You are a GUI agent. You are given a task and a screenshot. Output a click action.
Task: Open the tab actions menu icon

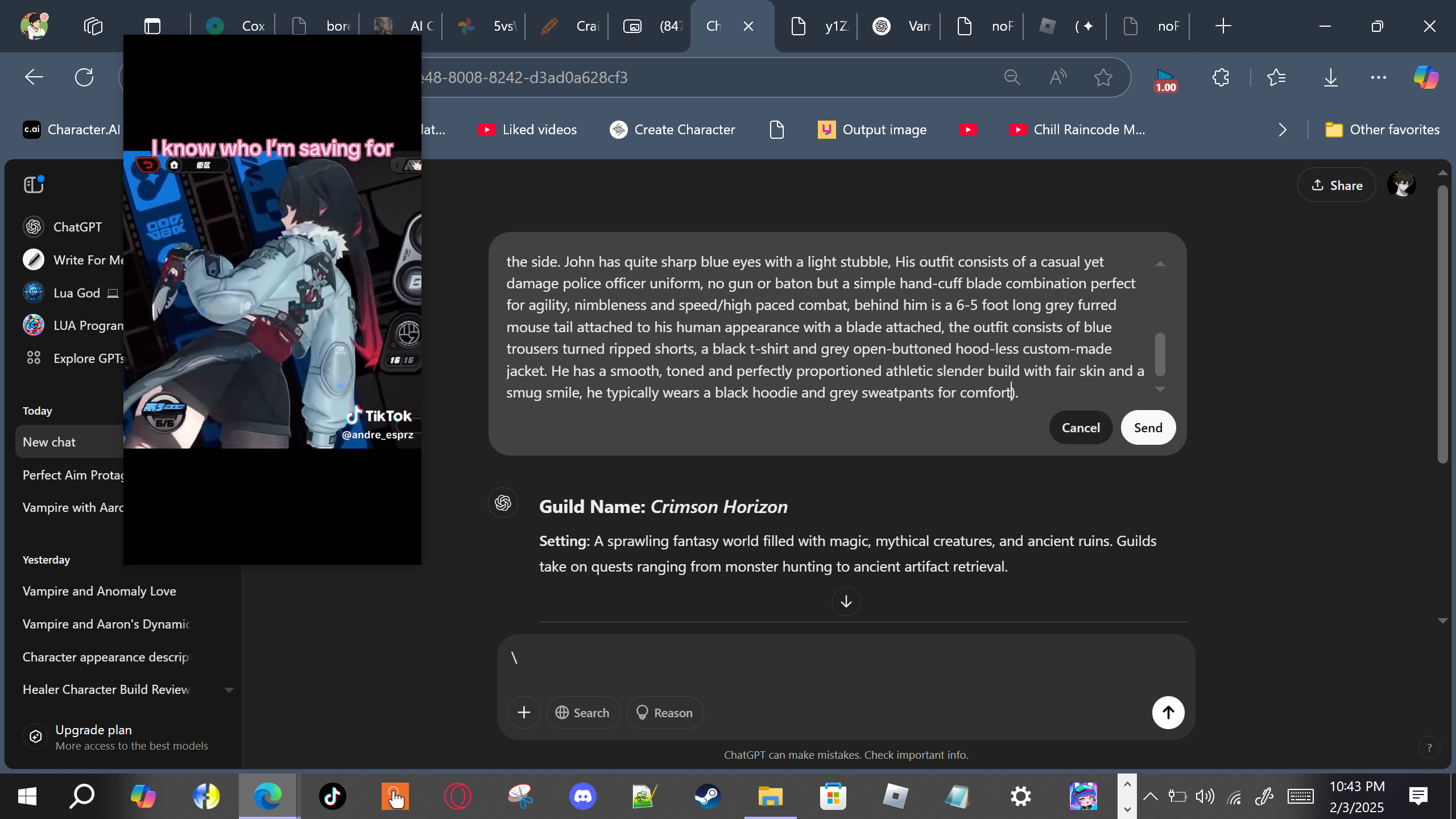click(x=152, y=26)
